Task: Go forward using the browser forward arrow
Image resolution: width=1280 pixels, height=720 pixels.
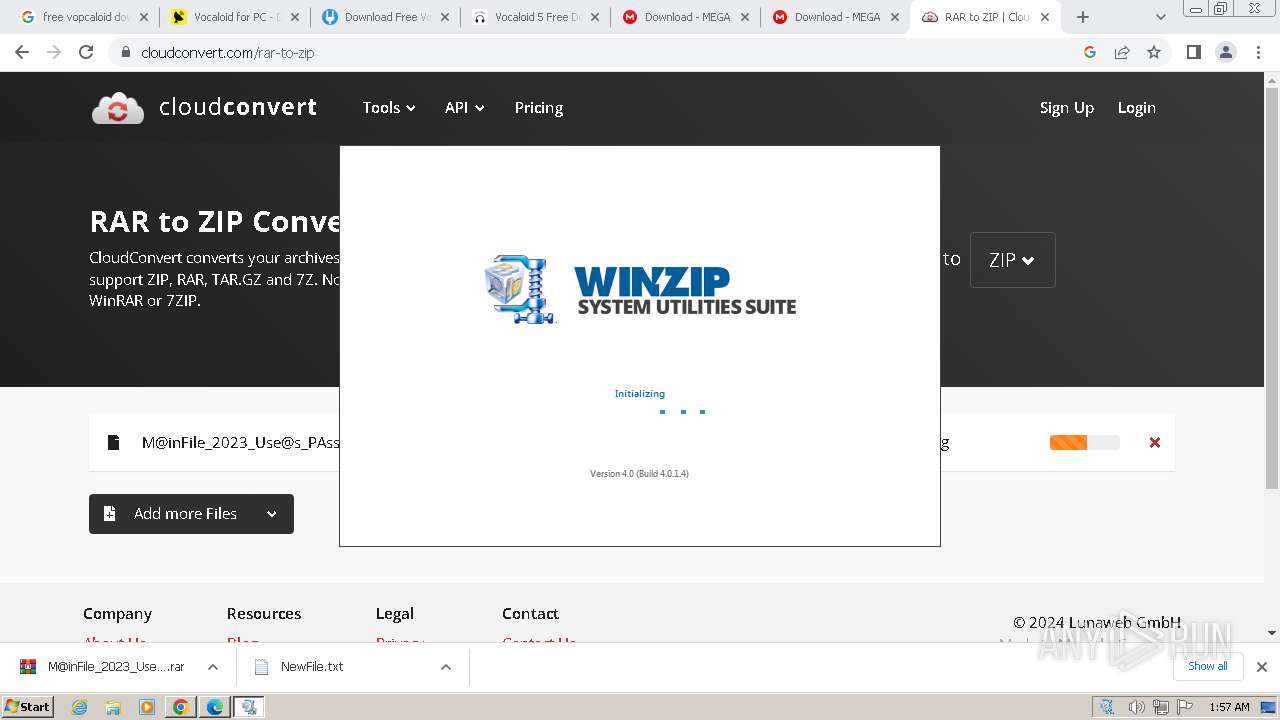Action: (x=54, y=52)
